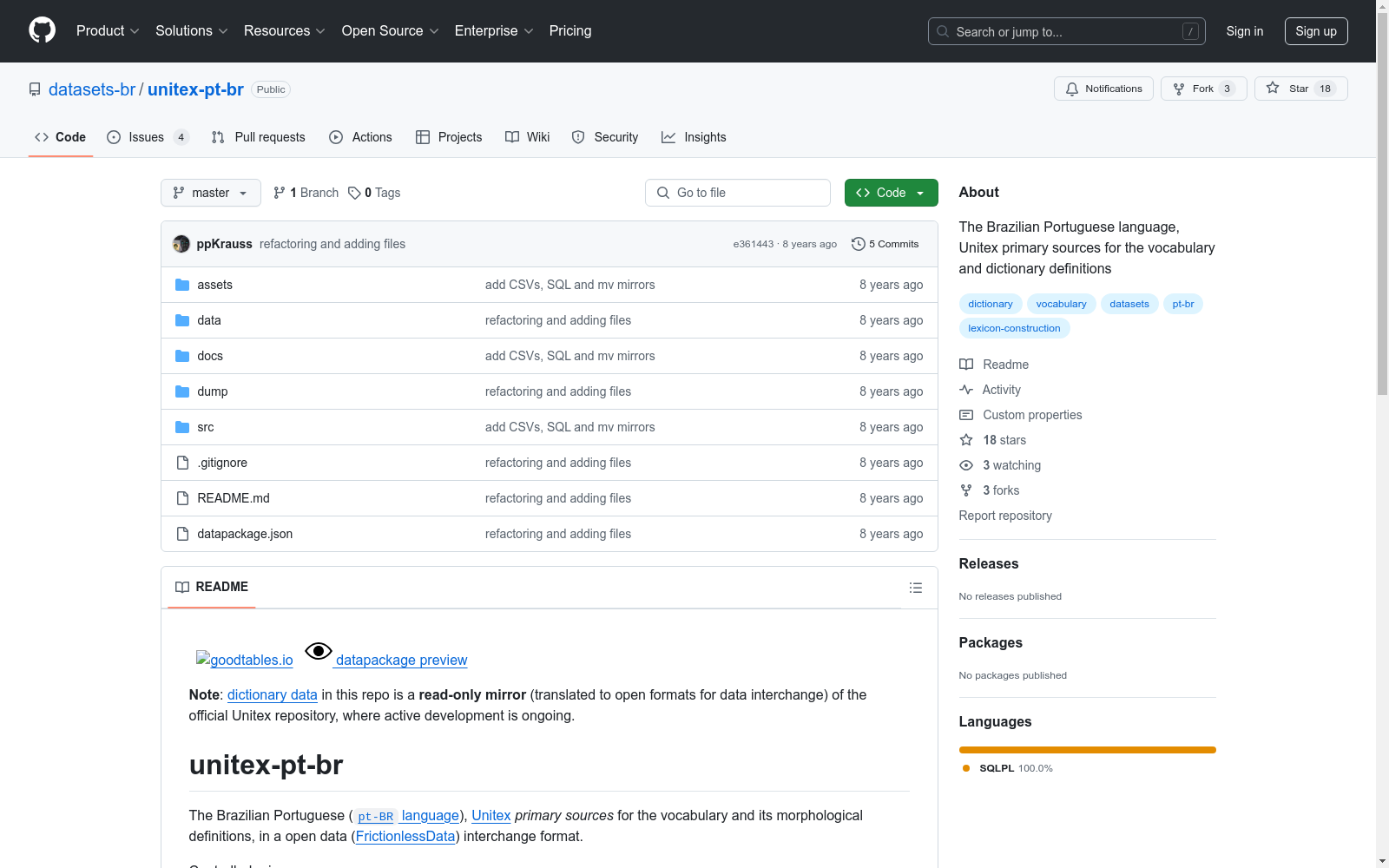
Task: Fork the repository with Fork button
Action: coord(1203,89)
